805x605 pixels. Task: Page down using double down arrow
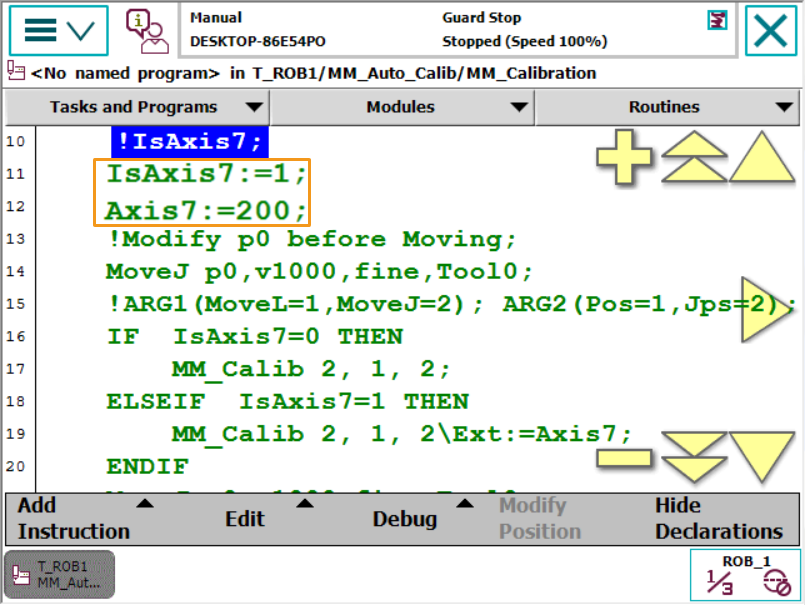(x=694, y=457)
